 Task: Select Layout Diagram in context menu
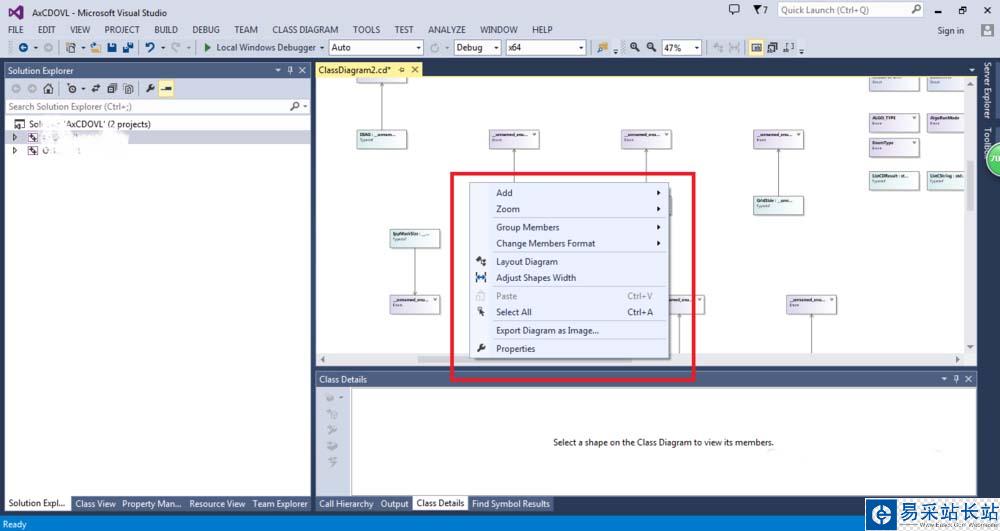pyautogui.click(x=570, y=261)
